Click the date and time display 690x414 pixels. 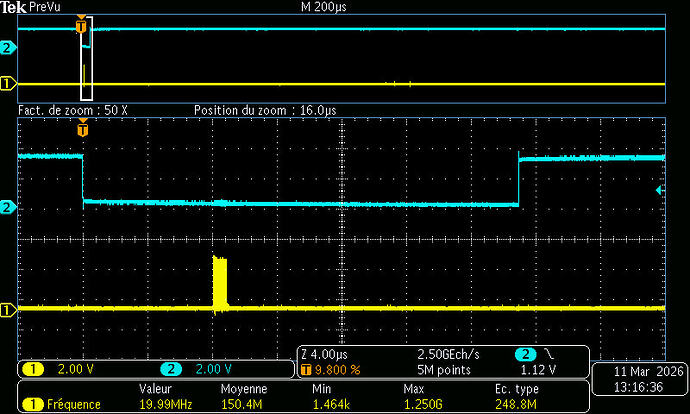pyautogui.click(x=636, y=376)
